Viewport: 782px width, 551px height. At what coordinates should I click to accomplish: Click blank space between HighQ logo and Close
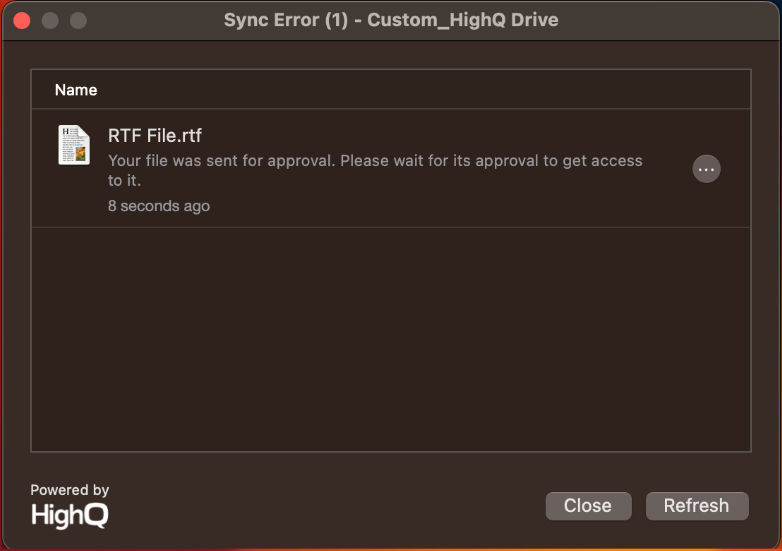tap(327, 506)
